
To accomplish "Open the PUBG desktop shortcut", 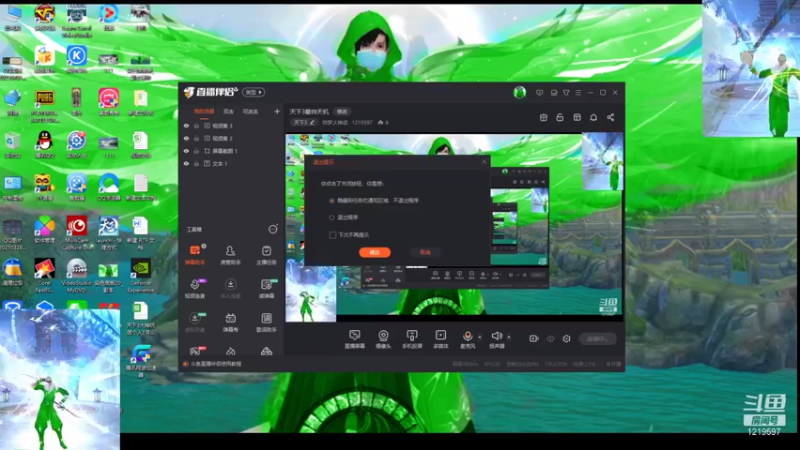I will (x=44, y=105).
